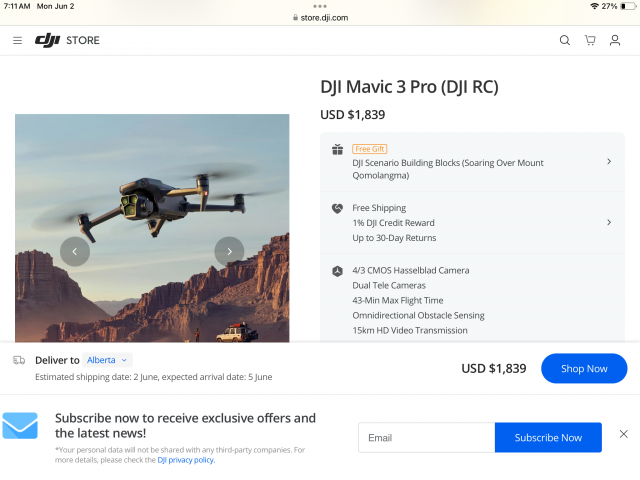View the shopping cart
Viewport: 640px width, 480px height.
(590, 40)
